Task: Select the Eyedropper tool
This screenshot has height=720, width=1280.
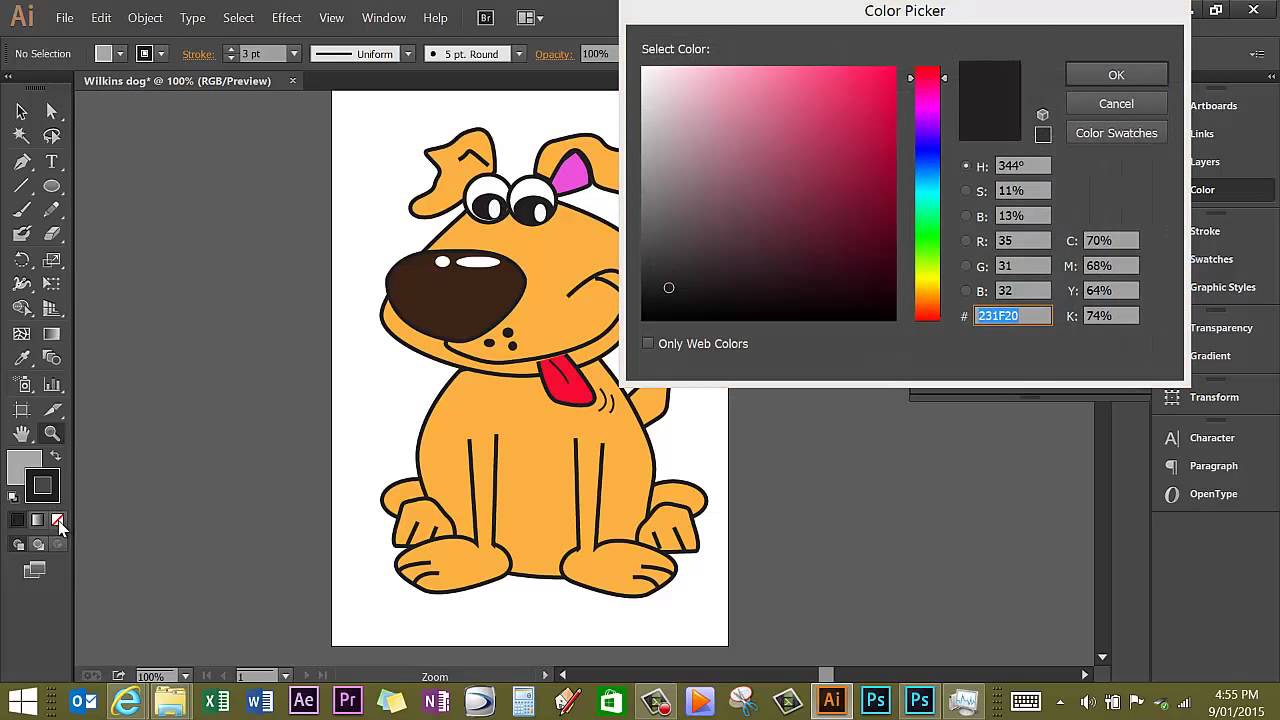Action: (x=21, y=359)
